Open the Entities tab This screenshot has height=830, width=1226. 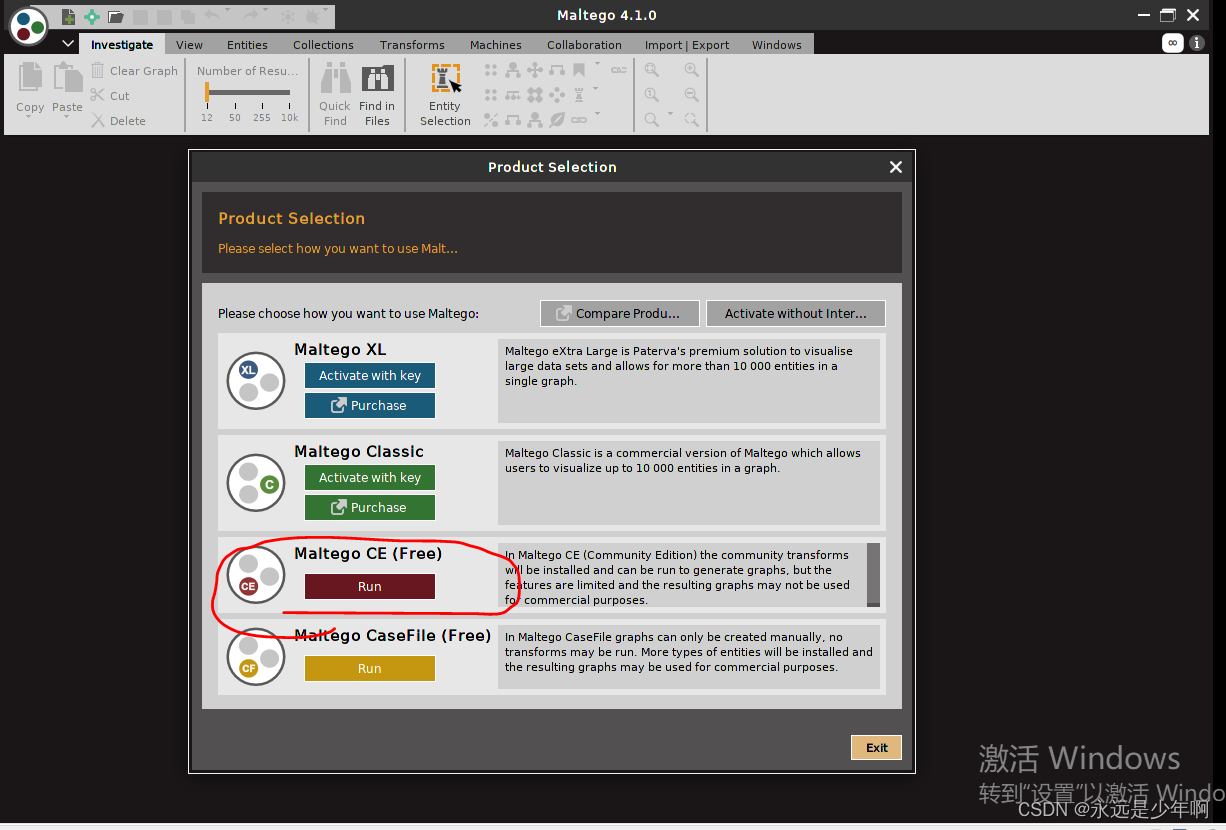point(247,45)
